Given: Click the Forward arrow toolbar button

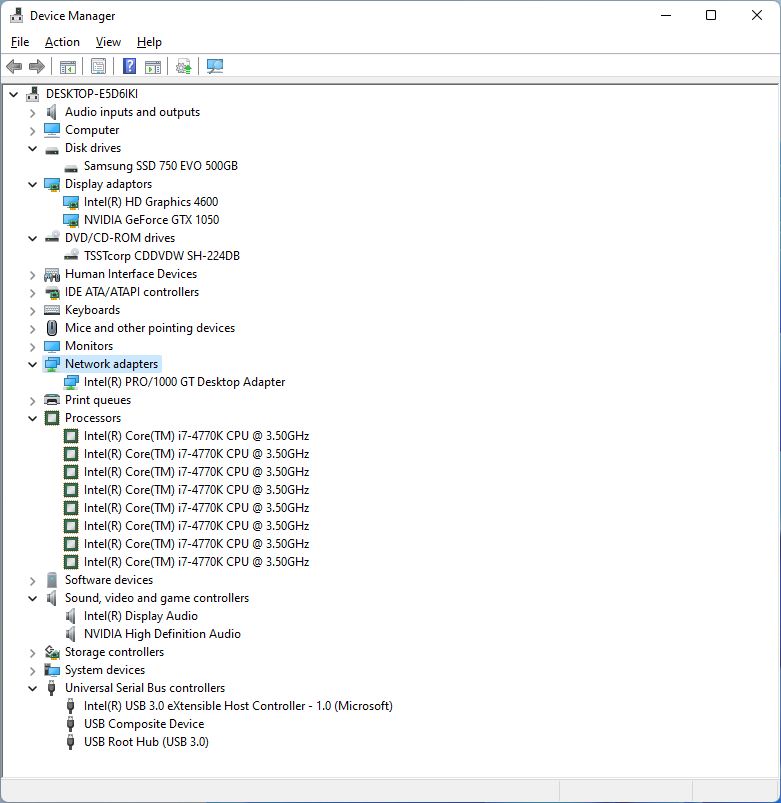Looking at the screenshot, I should 37,67.
